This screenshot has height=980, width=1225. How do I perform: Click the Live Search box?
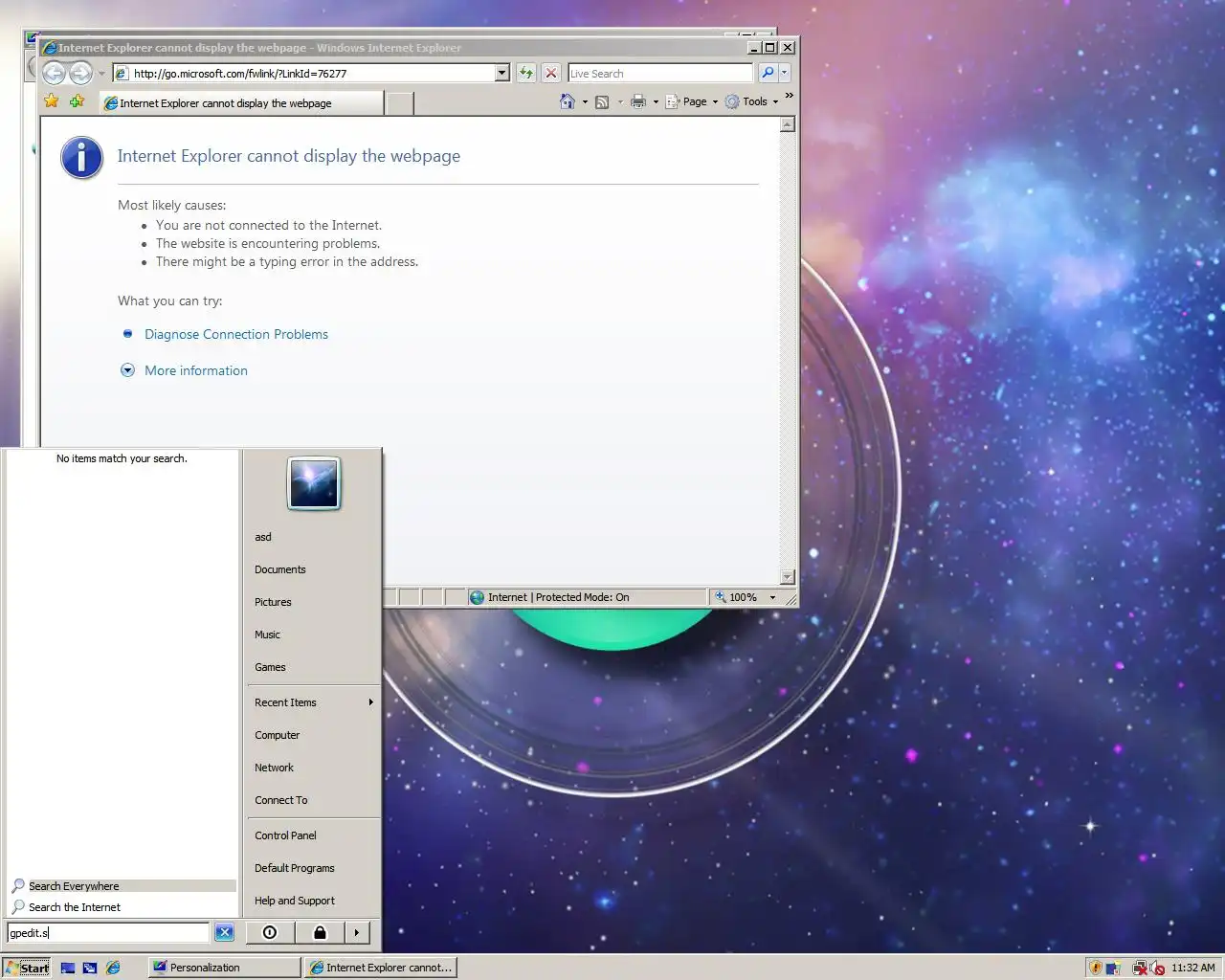pos(660,74)
